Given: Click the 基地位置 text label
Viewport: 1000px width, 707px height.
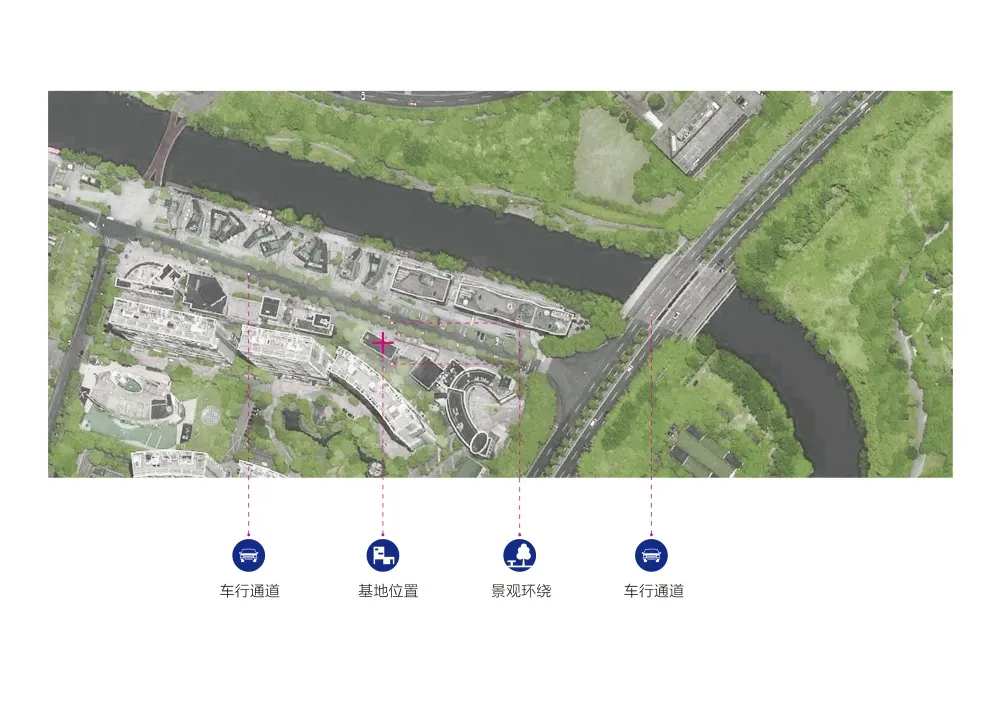Looking at the screenshot, I should pos(388,591).
